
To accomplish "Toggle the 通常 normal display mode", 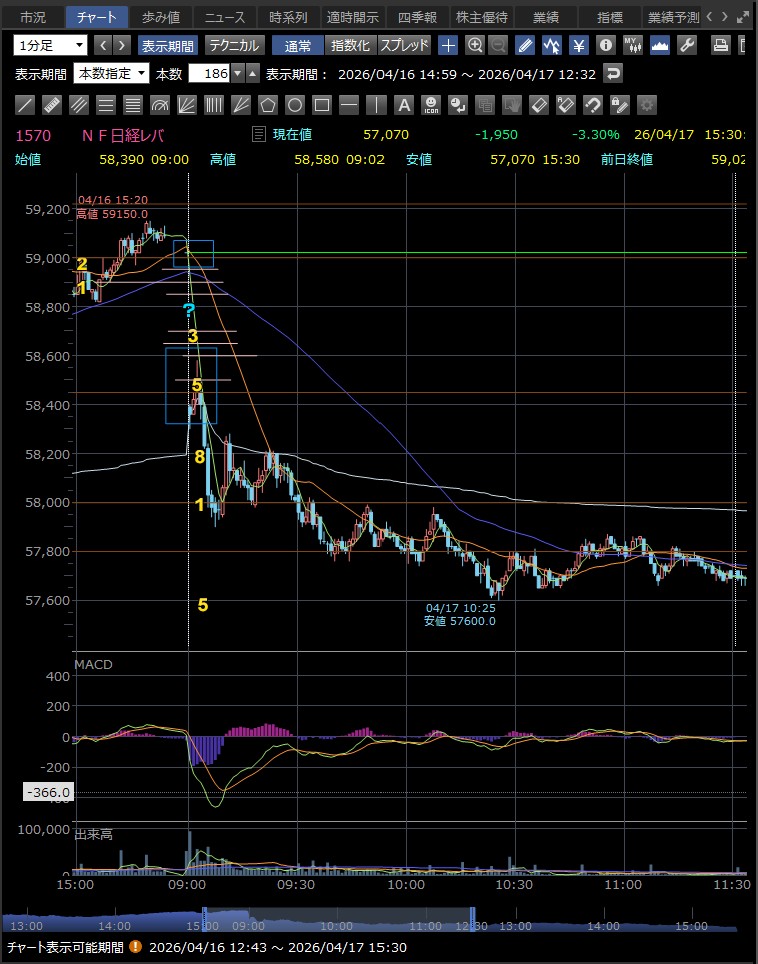I will (x=298, y=45).
